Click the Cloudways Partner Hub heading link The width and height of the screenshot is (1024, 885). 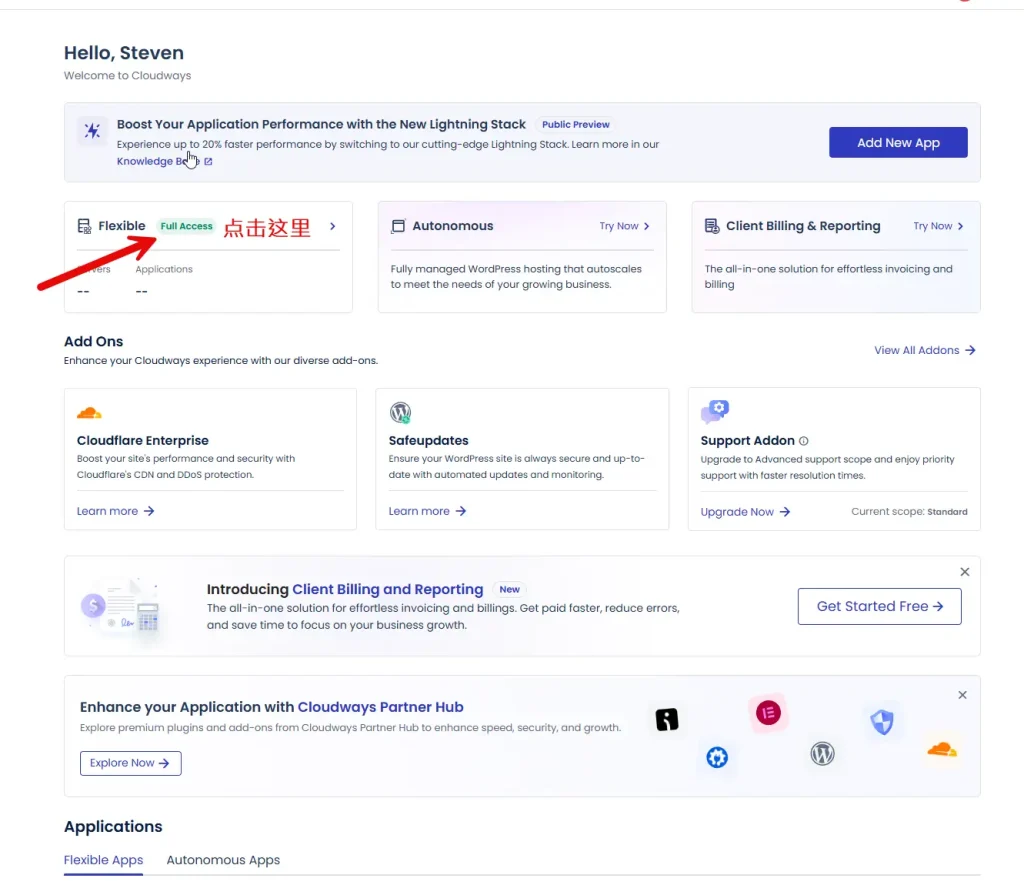(x=380, y=707)
